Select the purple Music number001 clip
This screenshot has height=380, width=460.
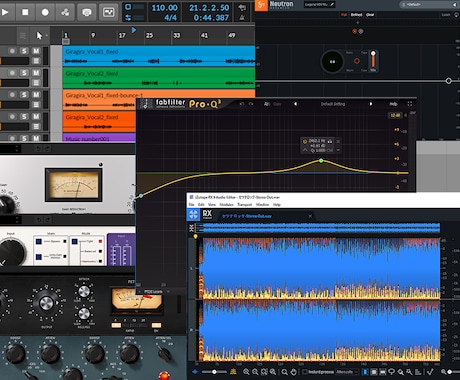pyautogui.click(x=99, y=138)
